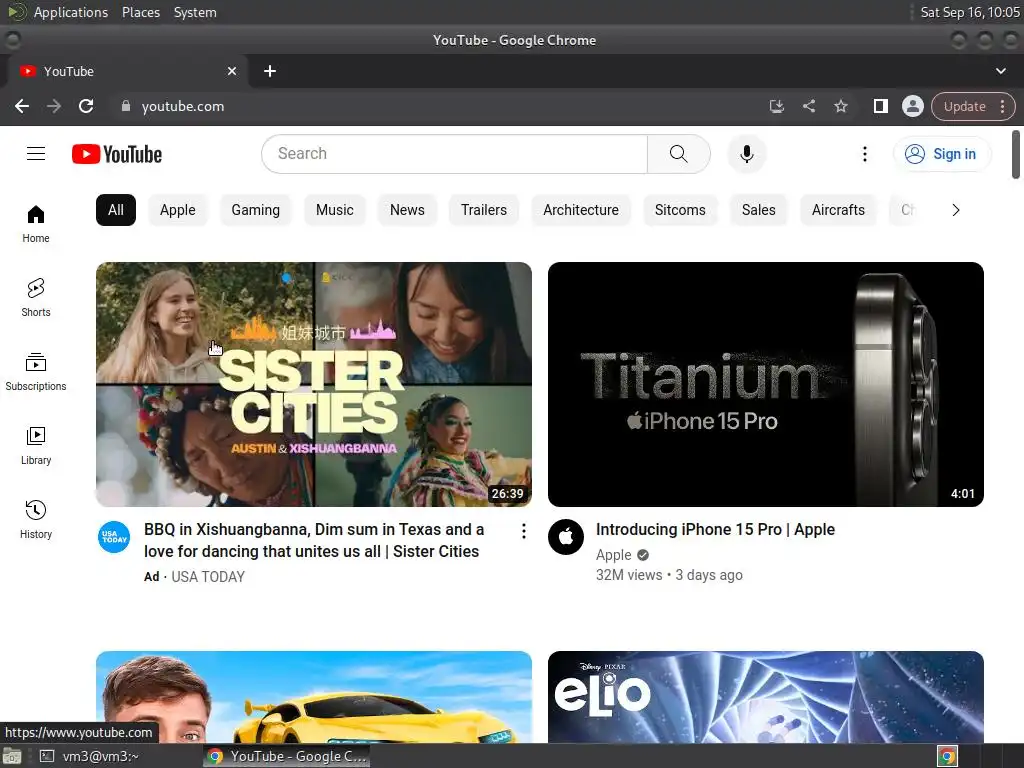This screenshot has width=1024, height=768.
Task: Select the Music category chip
Action: (334, 210)
